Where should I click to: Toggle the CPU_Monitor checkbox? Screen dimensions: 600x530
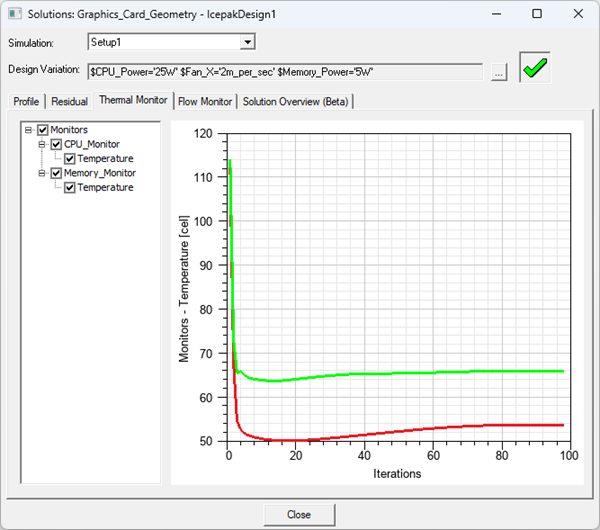56,144
